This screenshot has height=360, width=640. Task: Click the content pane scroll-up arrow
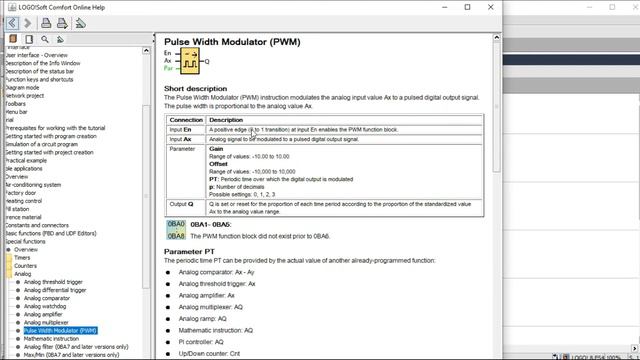pos(496,38)
